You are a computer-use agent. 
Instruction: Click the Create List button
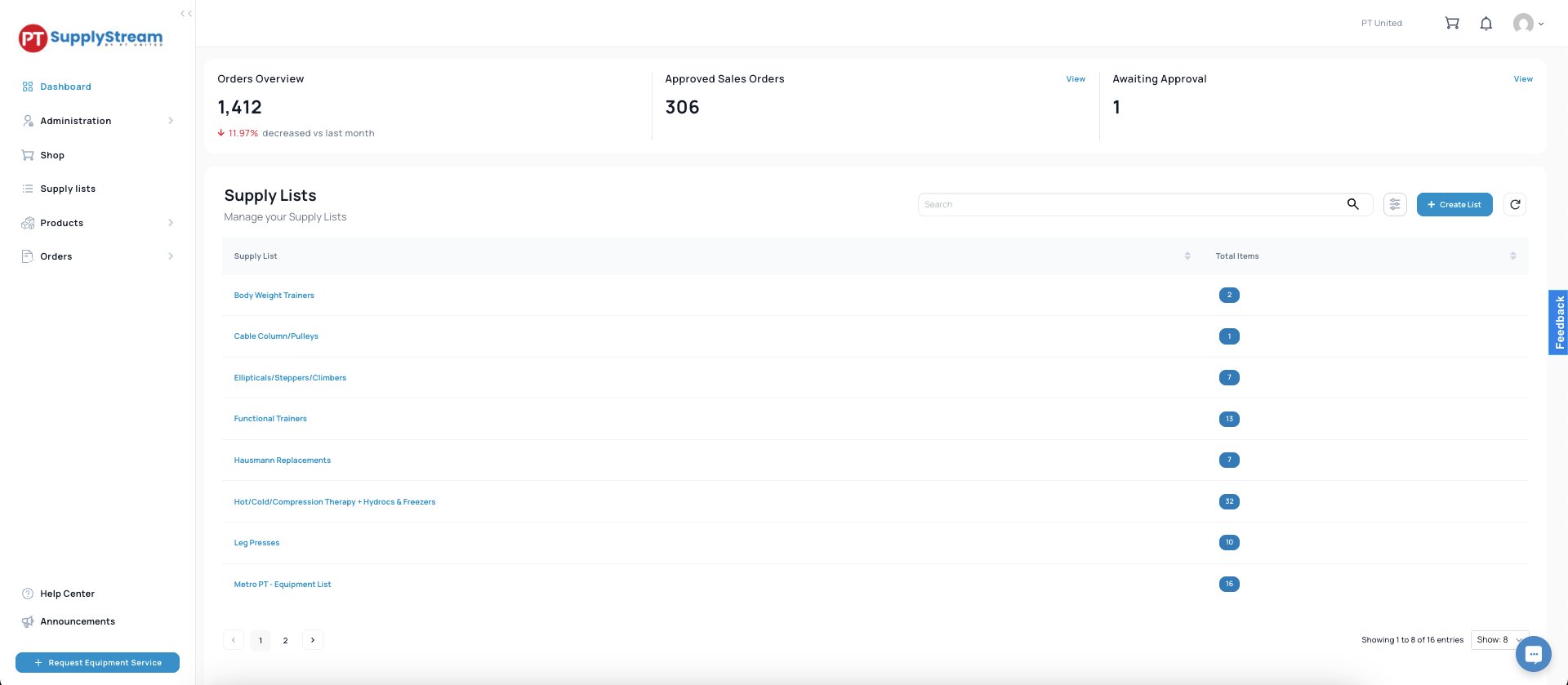(x=1454, y=204)
